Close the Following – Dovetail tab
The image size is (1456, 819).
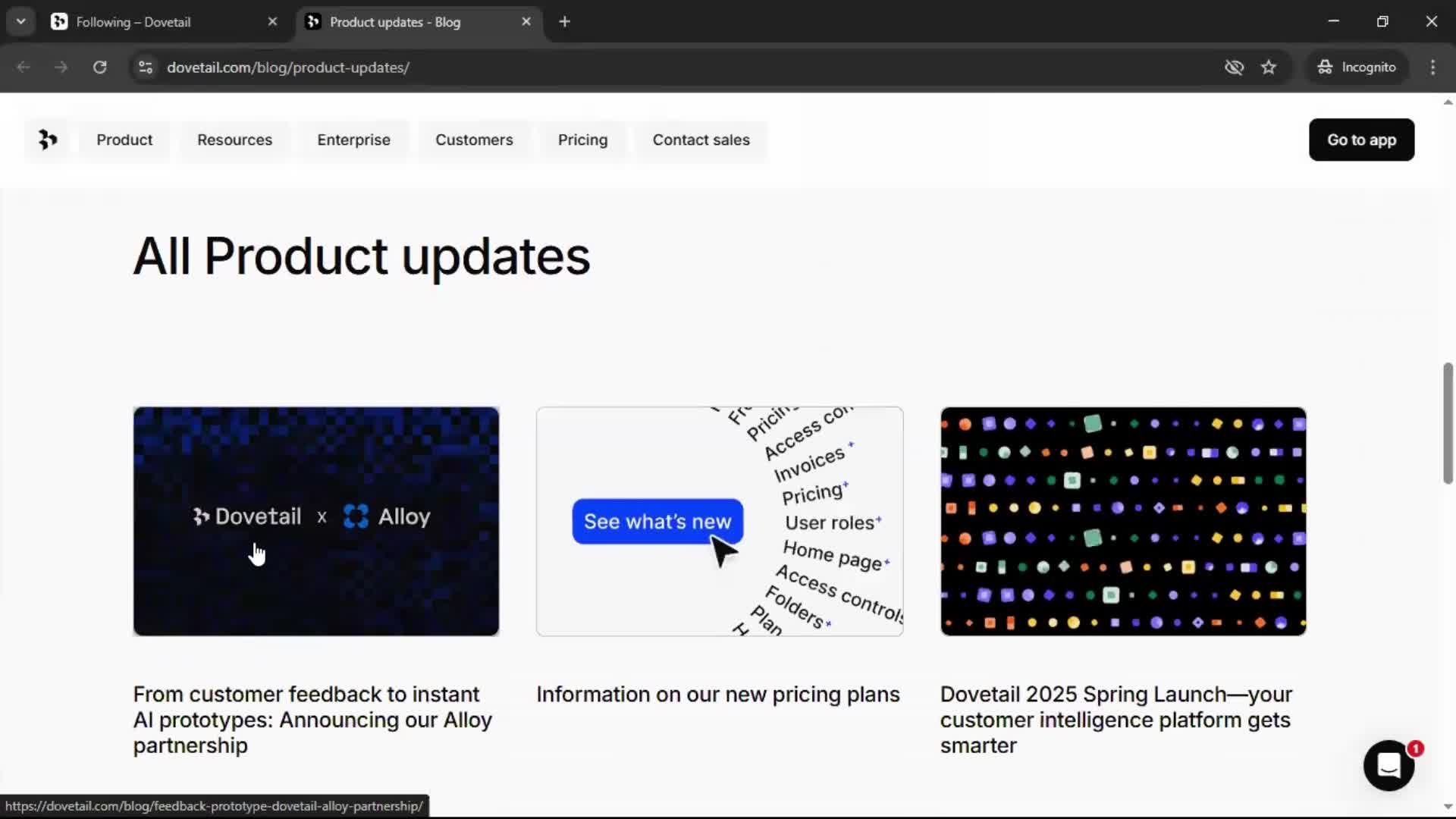272,22
